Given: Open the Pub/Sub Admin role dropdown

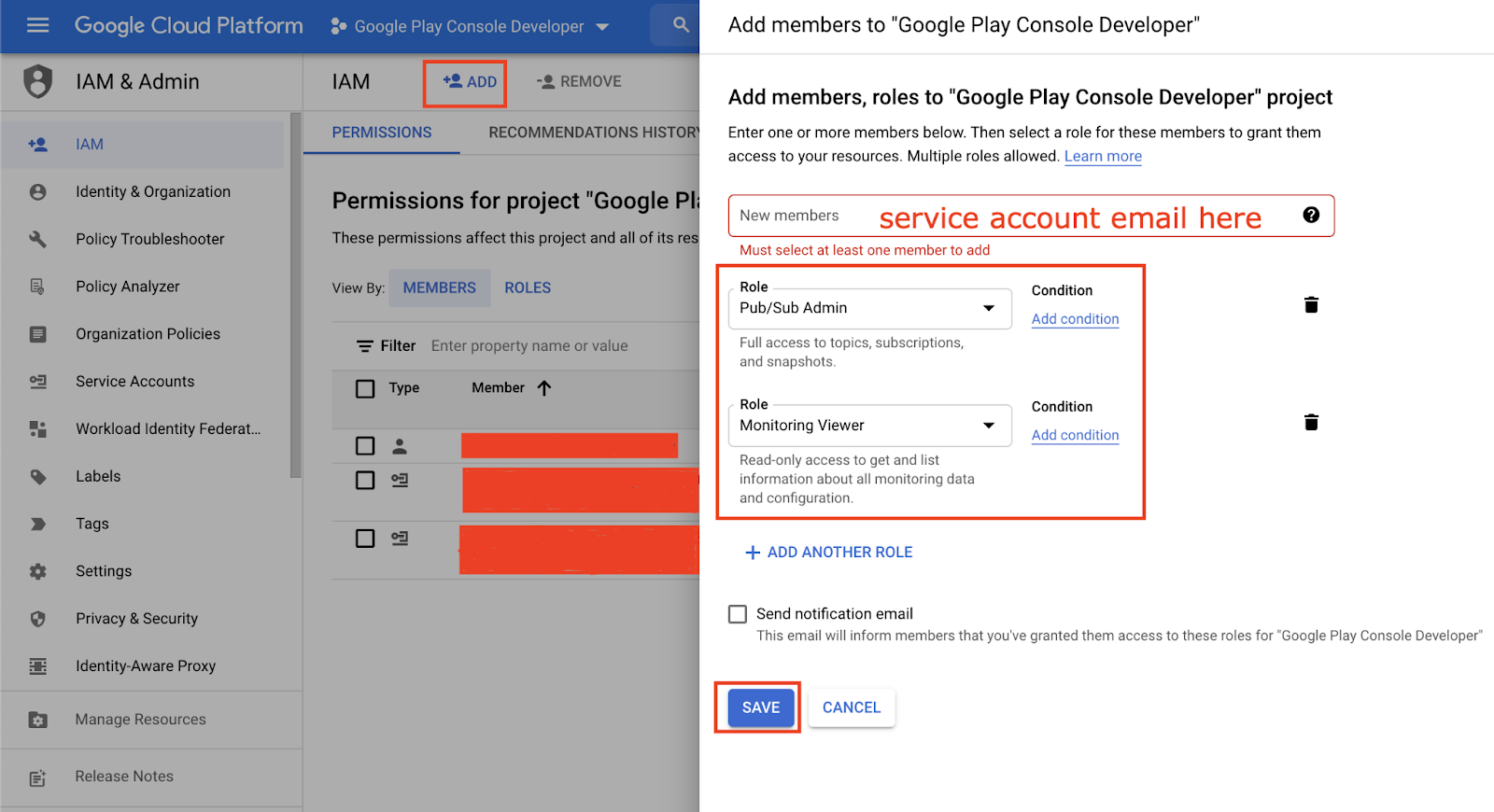Looking at the screenshot, I should coord(869,308).
